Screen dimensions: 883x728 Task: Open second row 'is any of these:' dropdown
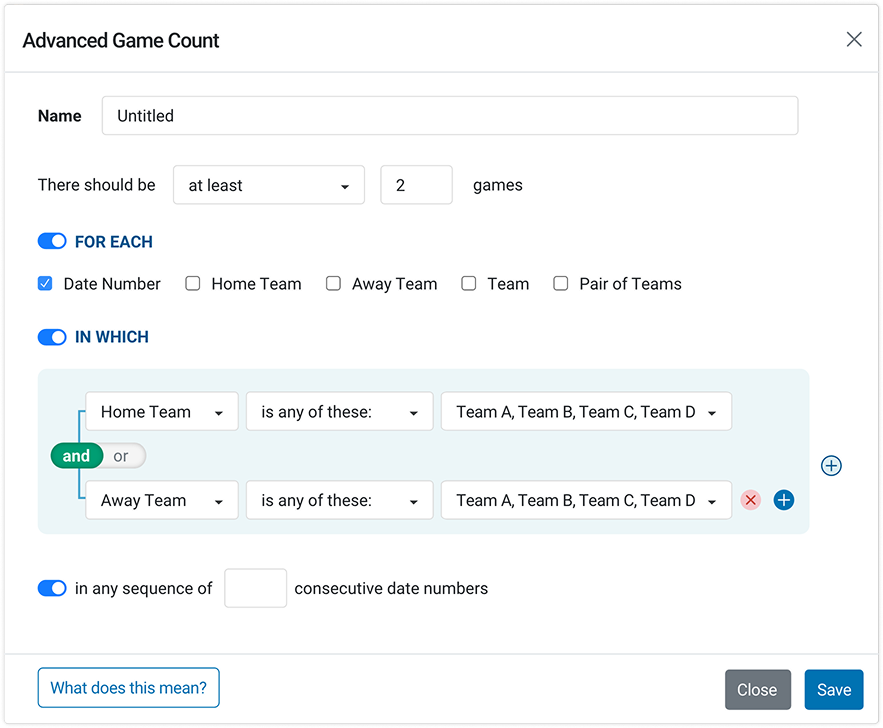point(340,500)
